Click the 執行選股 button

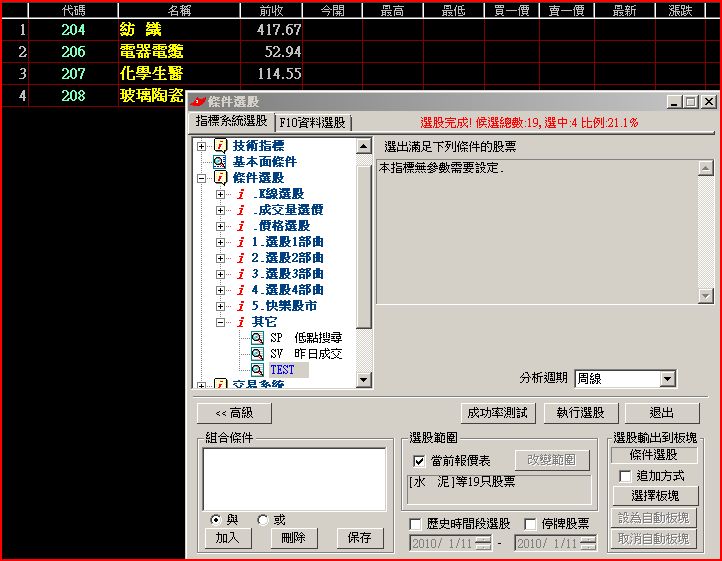pyautogui.click(x=580, y=413)
